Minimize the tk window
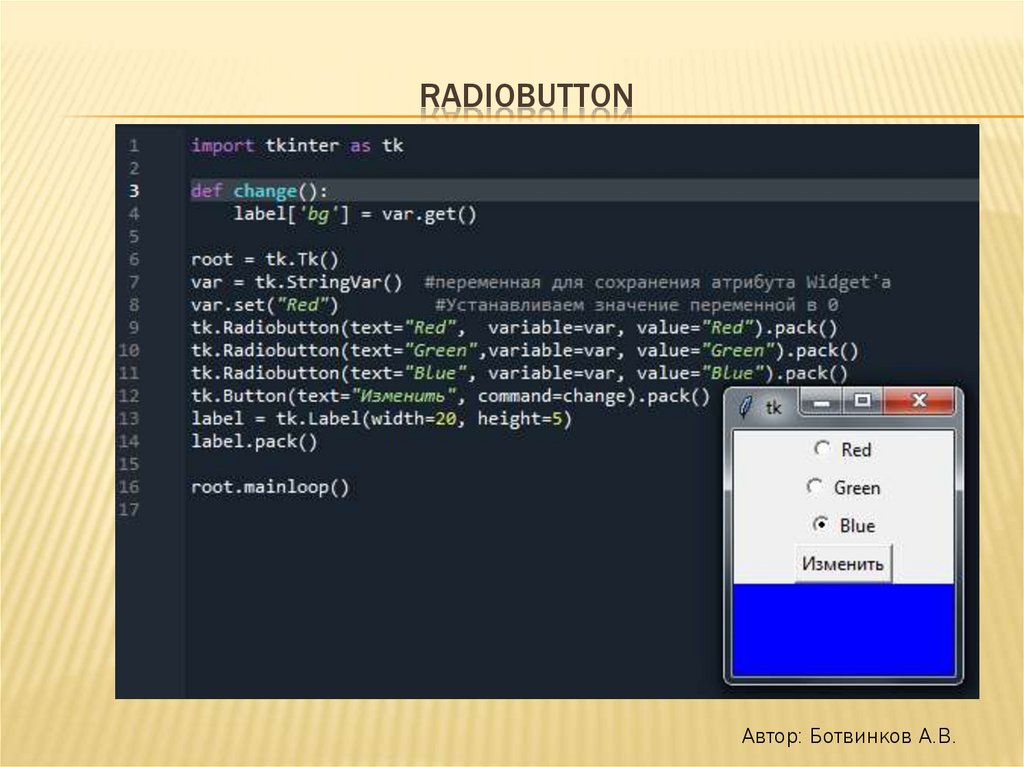1024x767 pixels. pyautogui.click(x=822, y=401)
